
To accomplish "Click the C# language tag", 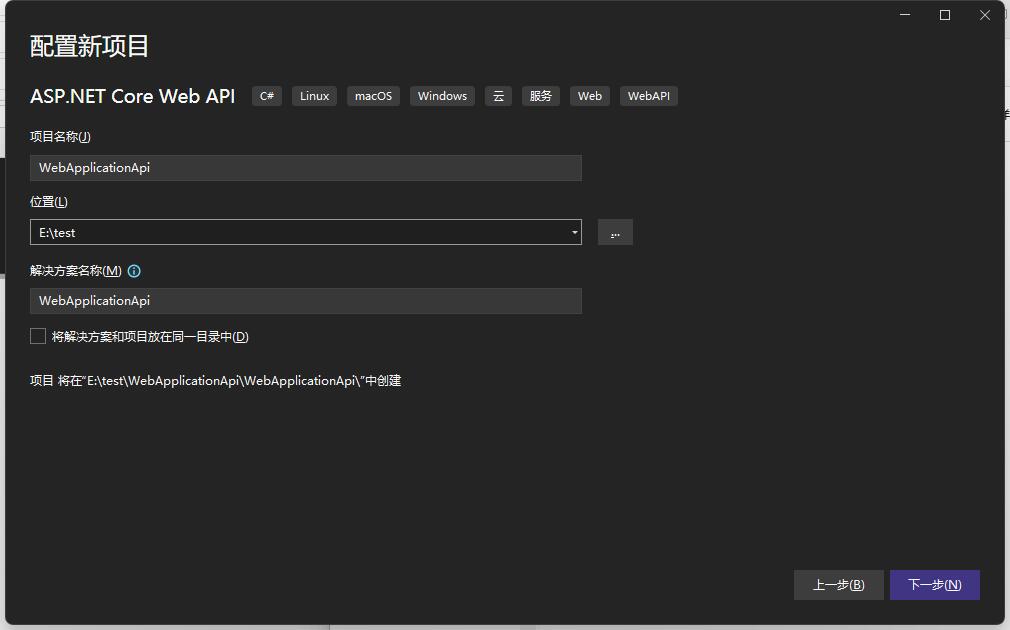I will pyautogui.click(x=267, y=96).
